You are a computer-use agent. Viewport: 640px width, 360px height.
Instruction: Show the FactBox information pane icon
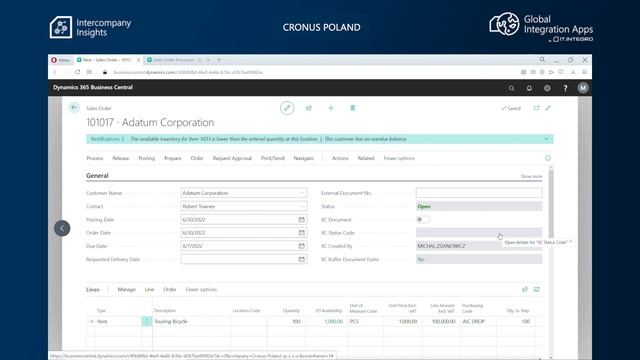[x=548, y=158]
